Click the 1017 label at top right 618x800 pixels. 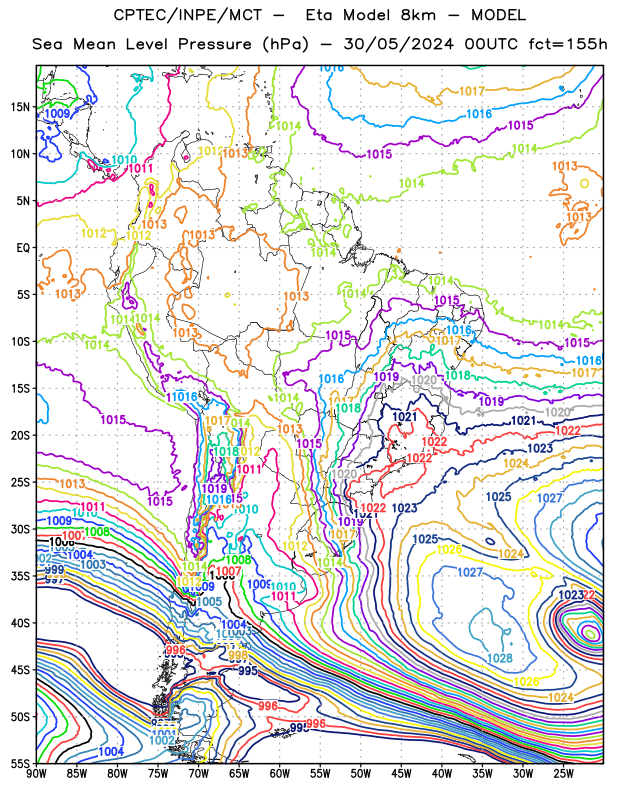(472, 91)
